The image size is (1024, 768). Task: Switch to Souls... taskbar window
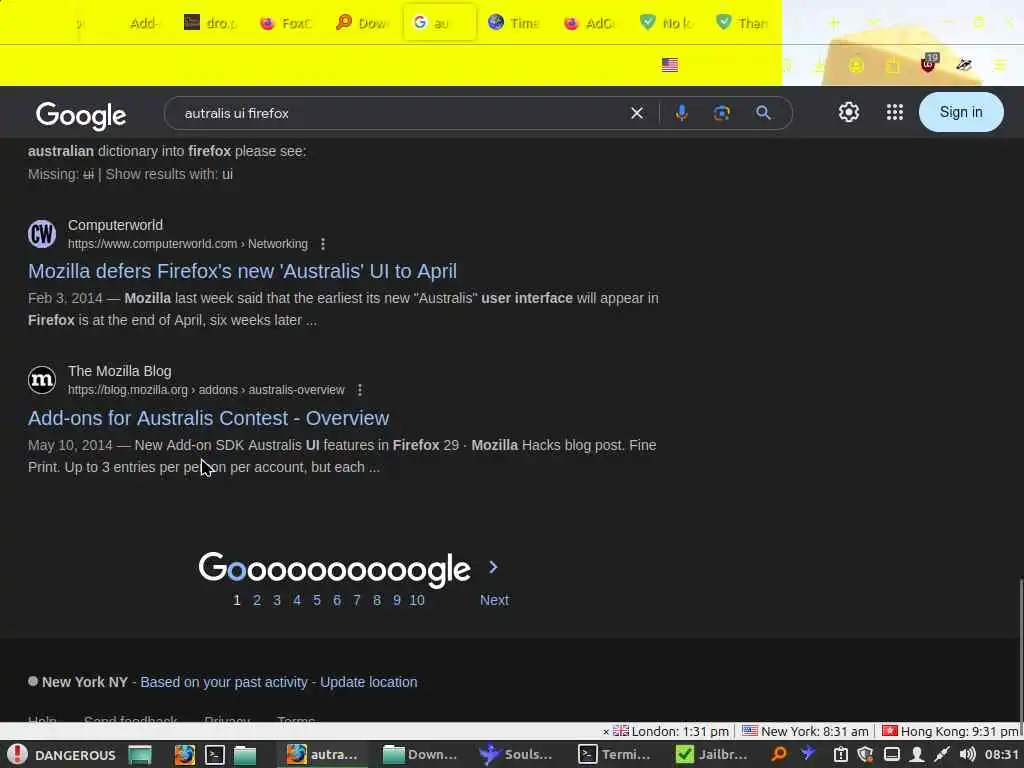click(x=516, y=754)
